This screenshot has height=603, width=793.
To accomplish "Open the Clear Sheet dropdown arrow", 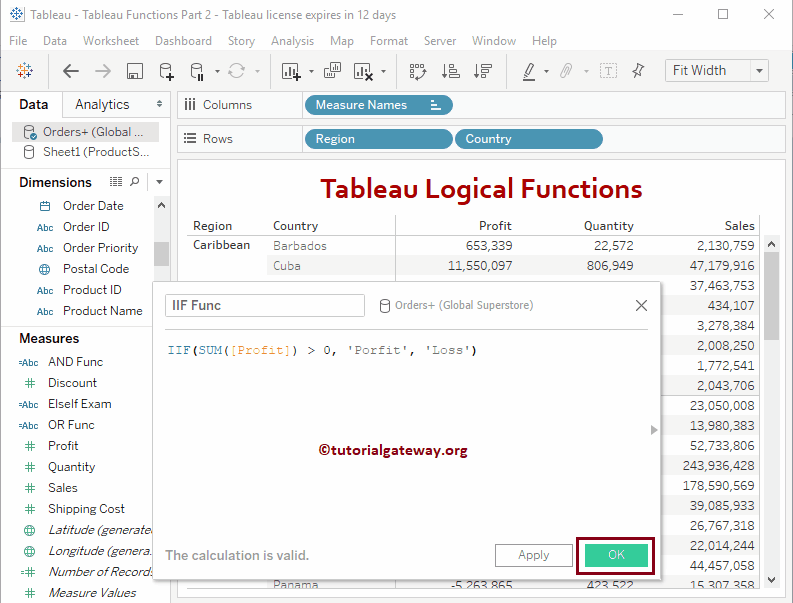I will (383, 71).
